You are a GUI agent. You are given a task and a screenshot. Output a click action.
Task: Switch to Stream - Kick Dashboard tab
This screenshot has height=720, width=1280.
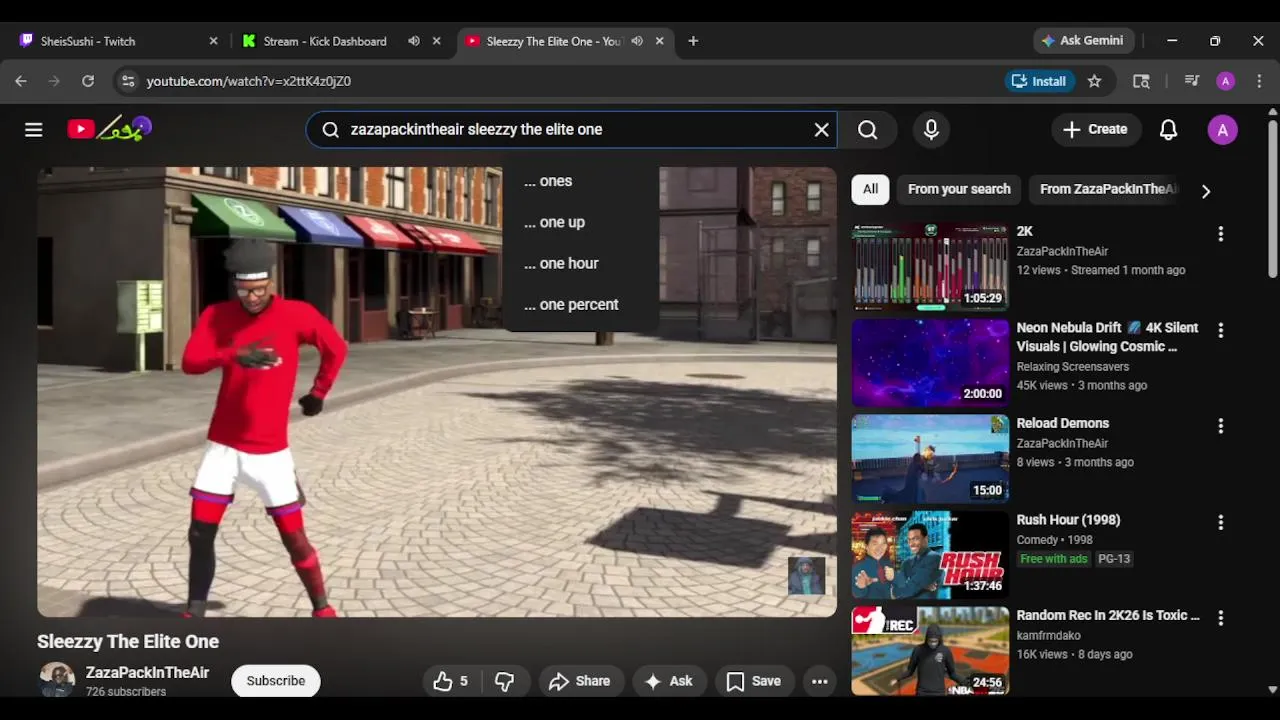(341, 41)
